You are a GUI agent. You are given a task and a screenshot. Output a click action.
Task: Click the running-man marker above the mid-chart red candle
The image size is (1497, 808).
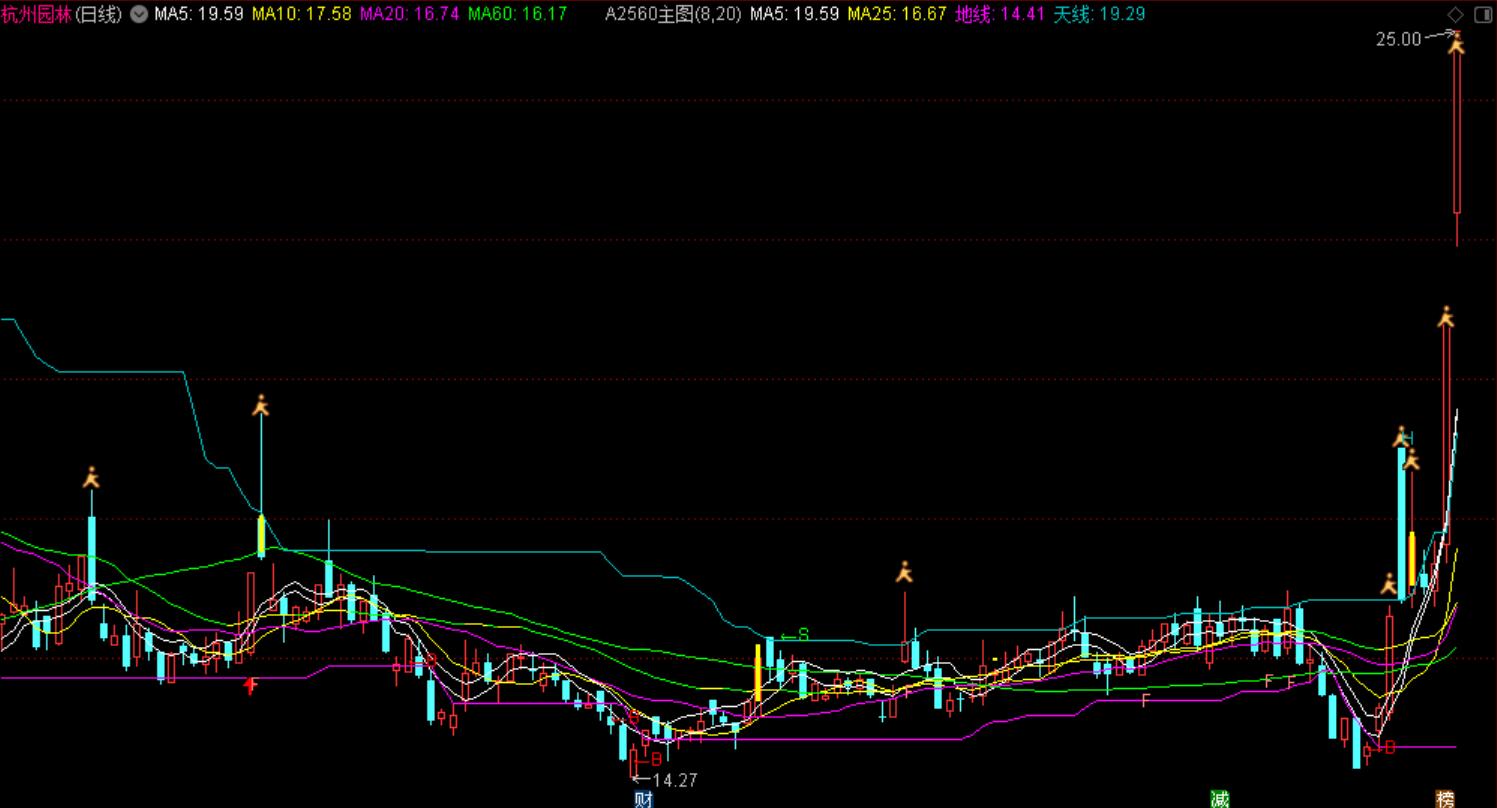pyautogui.click(x=904, y=572)
